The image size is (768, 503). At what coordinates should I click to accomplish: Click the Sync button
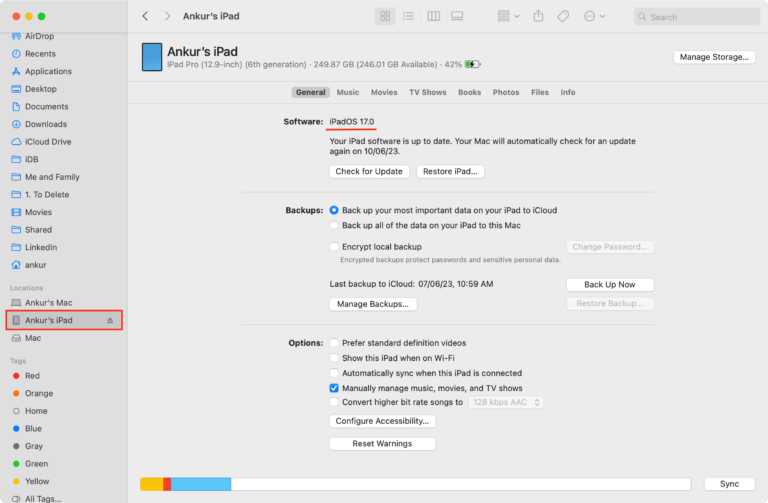click(x=729, y=484)
